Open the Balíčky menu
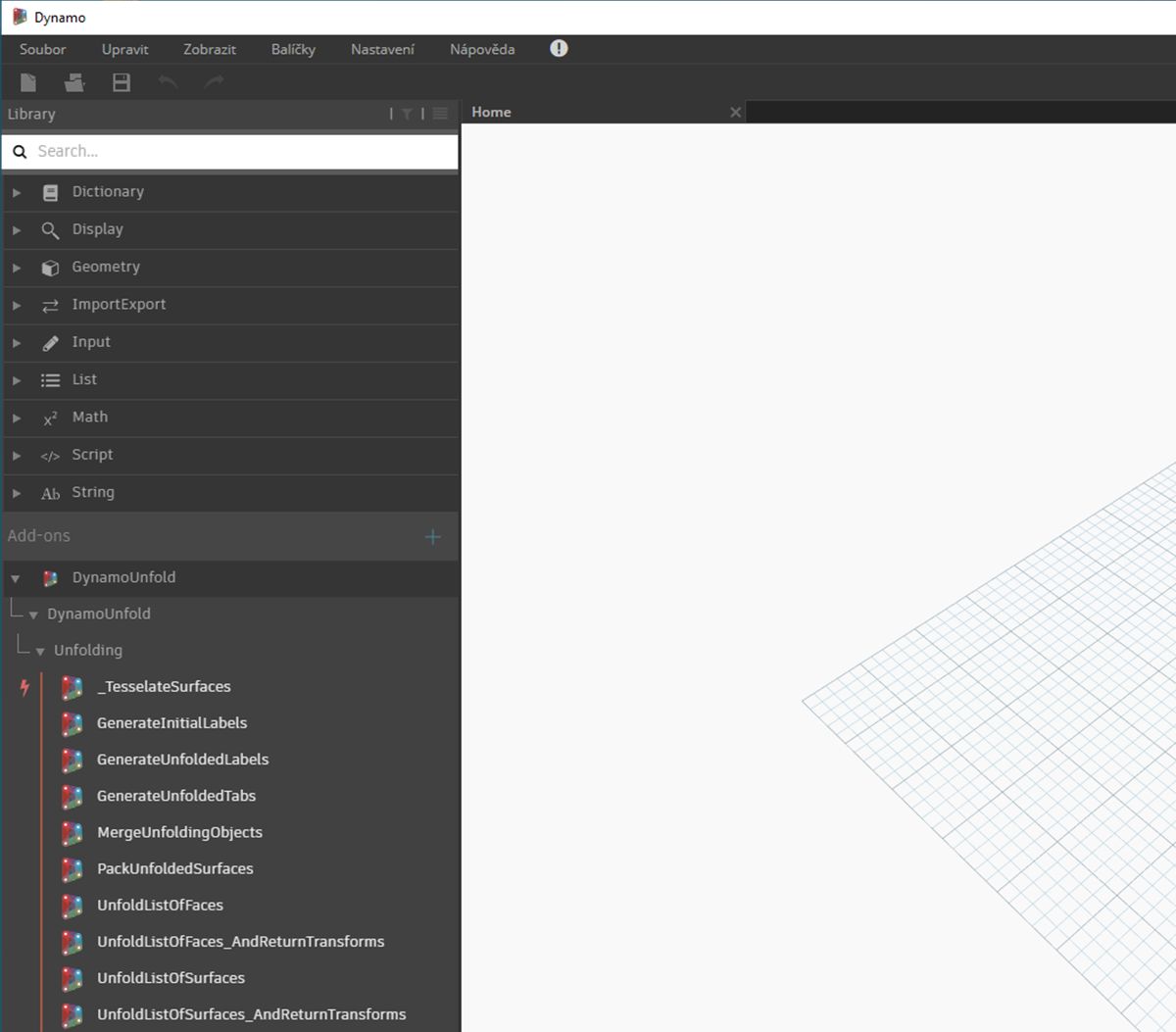1176x1032 pixels. point(293,49)
